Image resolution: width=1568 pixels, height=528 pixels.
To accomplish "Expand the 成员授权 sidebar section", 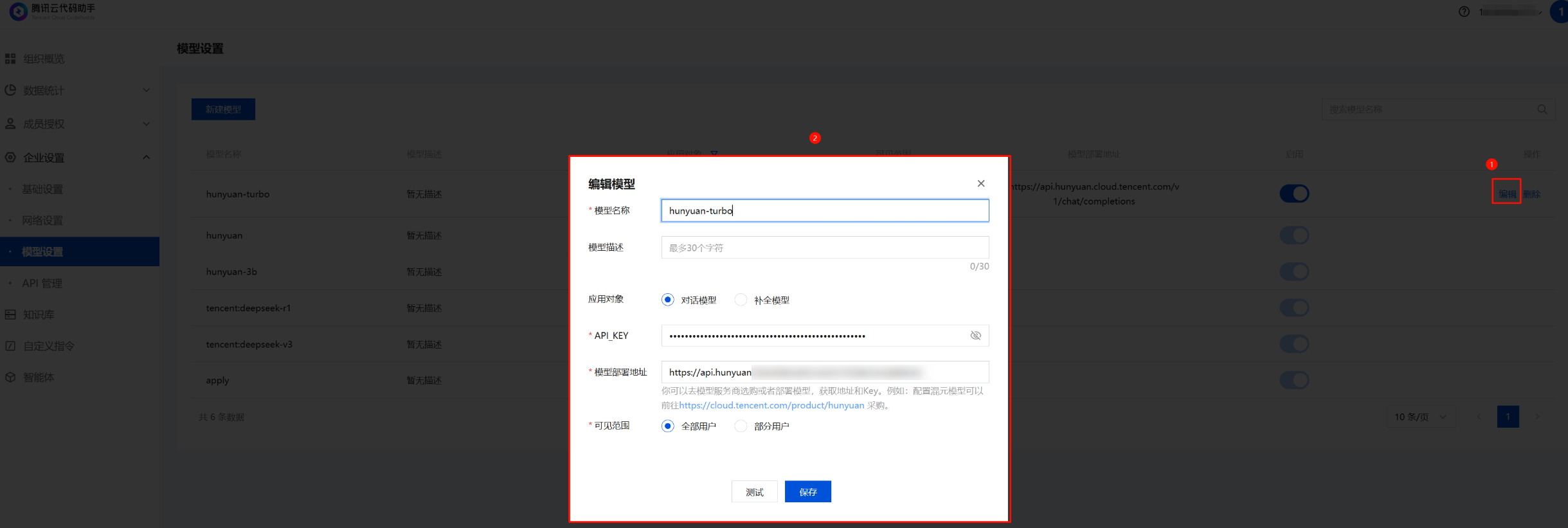I will point(77,124).
